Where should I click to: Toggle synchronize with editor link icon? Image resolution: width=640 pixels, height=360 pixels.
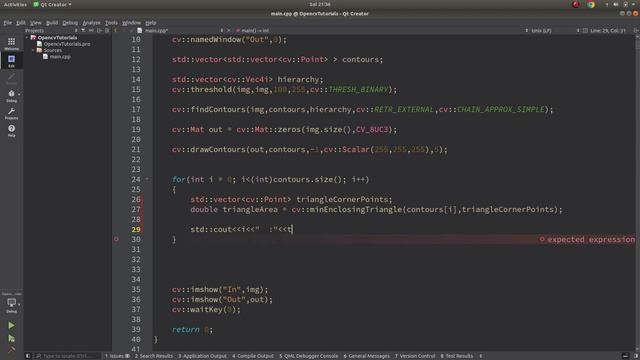click(91, 31)
